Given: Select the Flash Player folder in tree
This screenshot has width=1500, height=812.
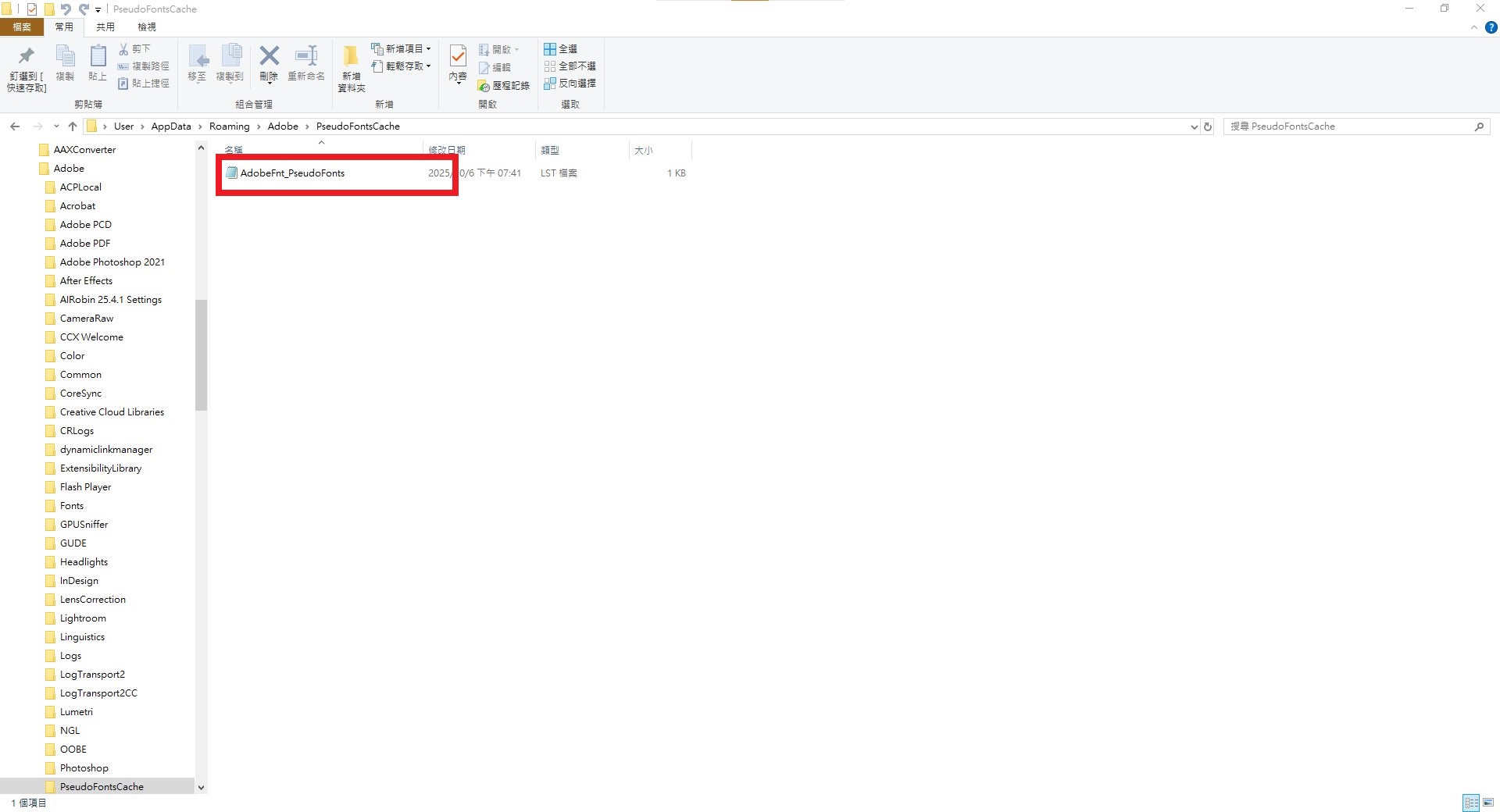Looking at the screenshot, I should [x=85, y=487].
